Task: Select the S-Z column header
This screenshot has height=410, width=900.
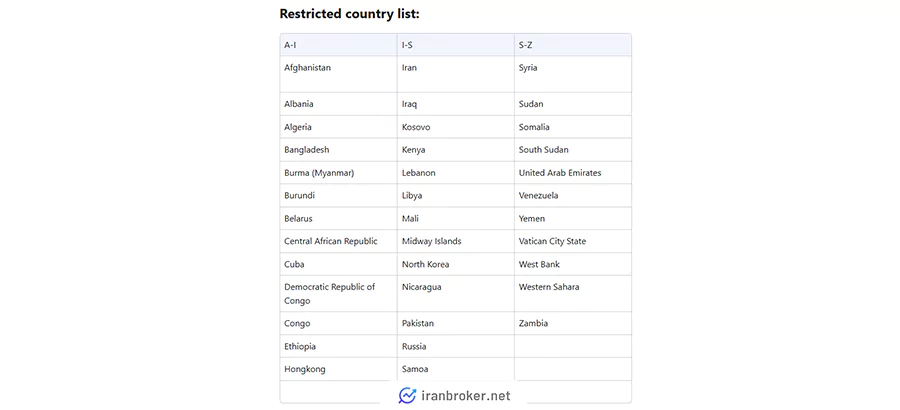Action: (x=573, y=45)
